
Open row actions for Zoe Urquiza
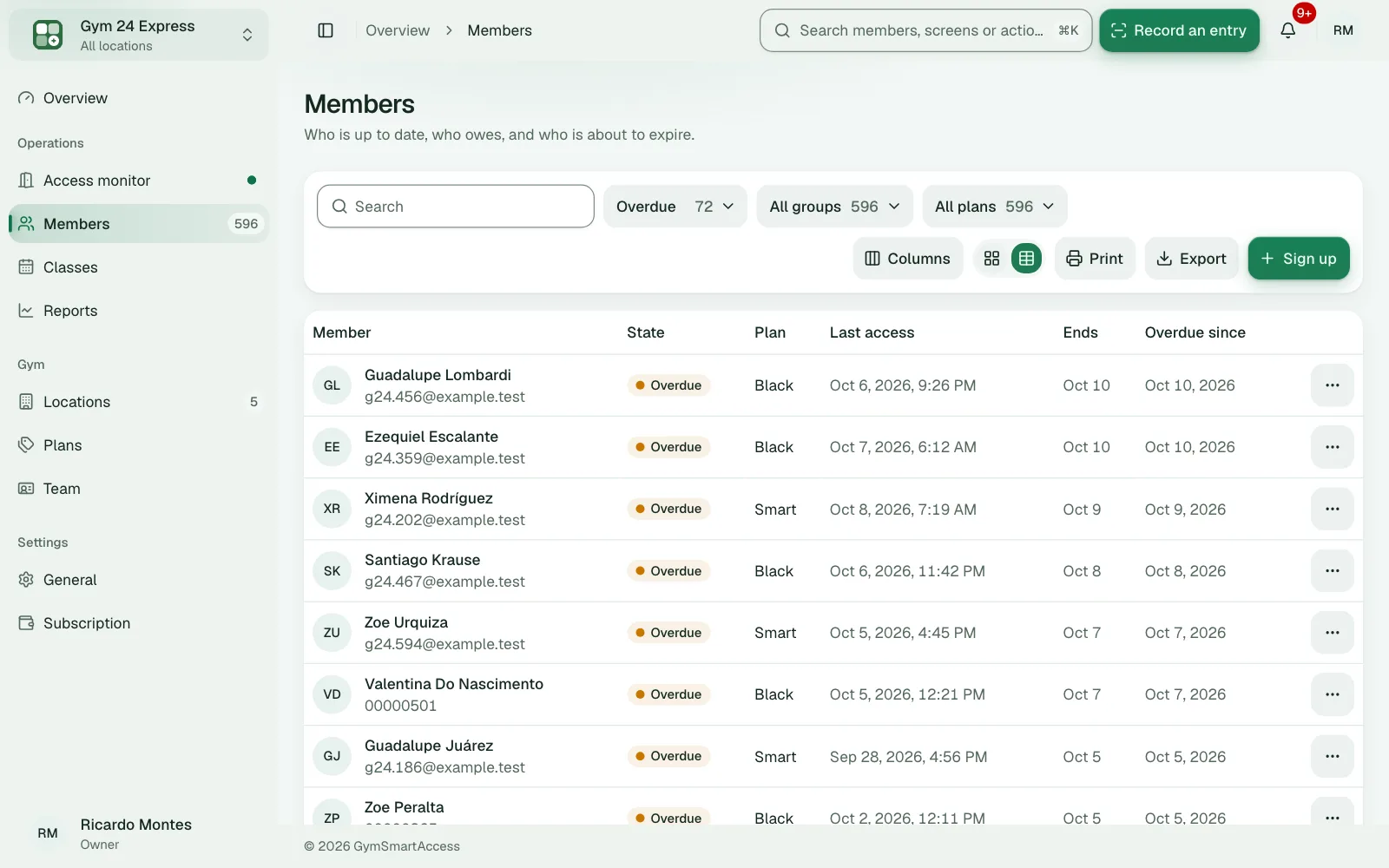pyautogui.click(x=1332, y=633)
